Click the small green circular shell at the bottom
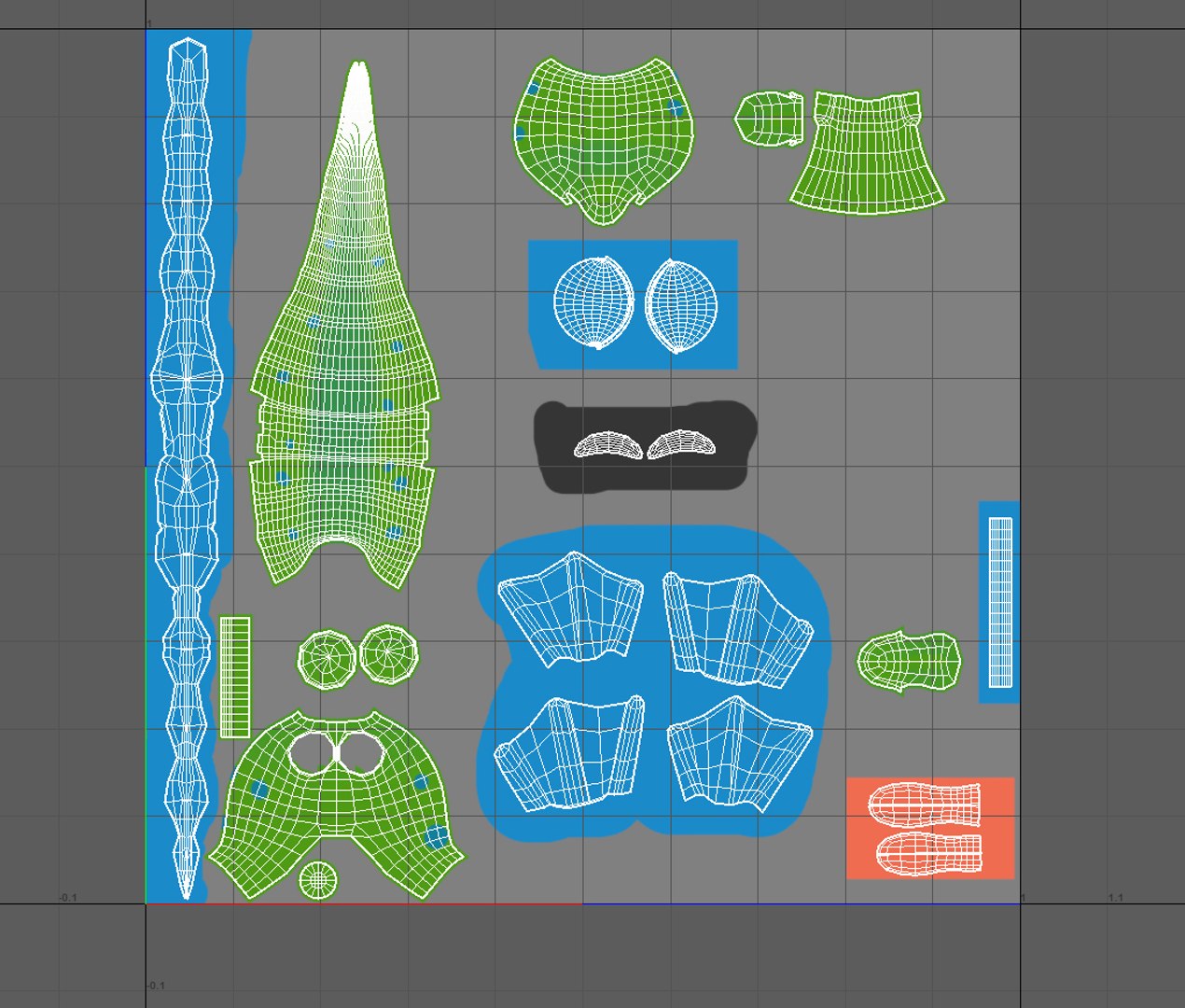The height and width of the screenshot is (1008, 1185). [x=319, y=879]
